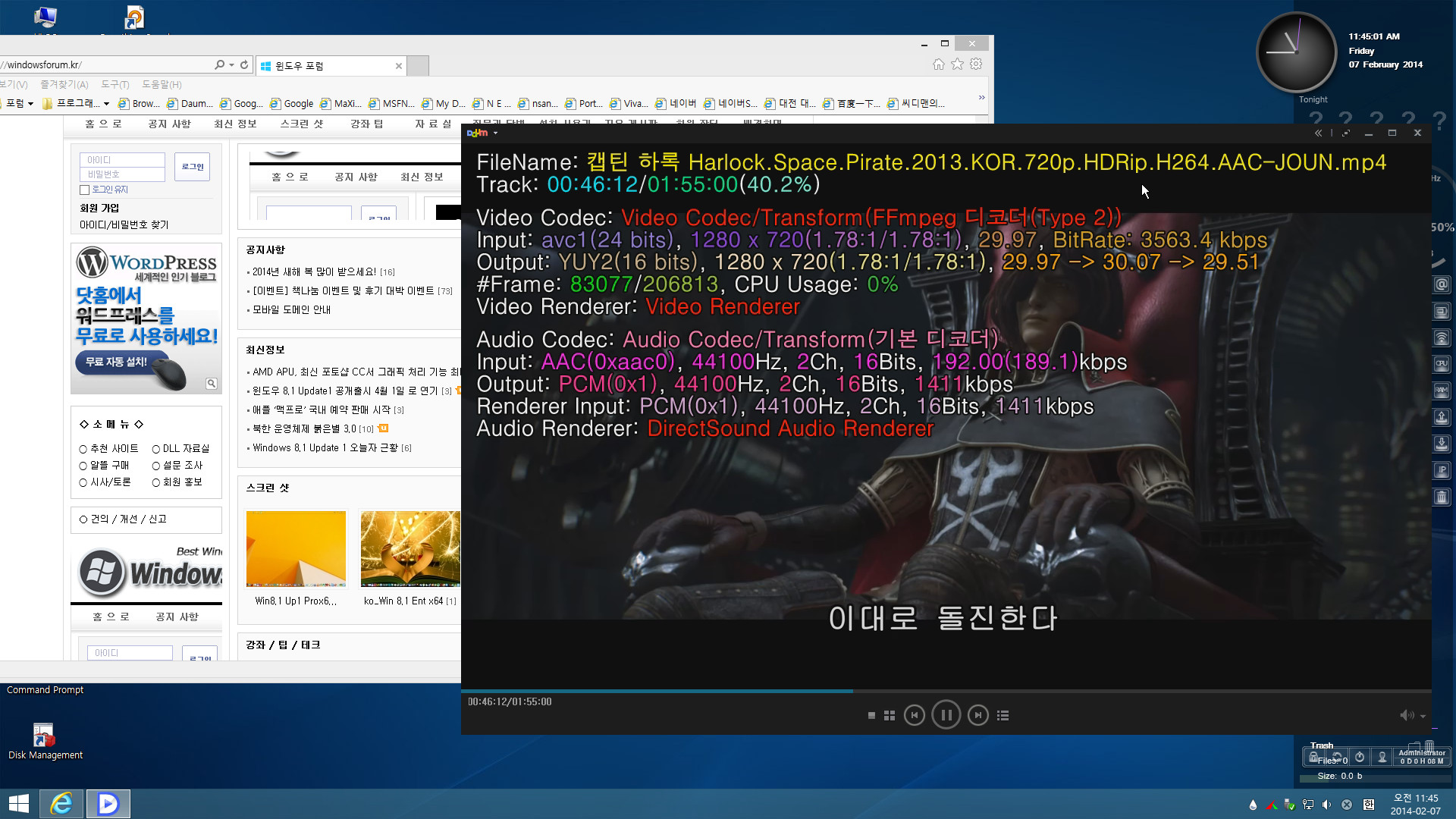
Task: Open the Tools gear icon in Internet Explorer
Action: point(976,64)
